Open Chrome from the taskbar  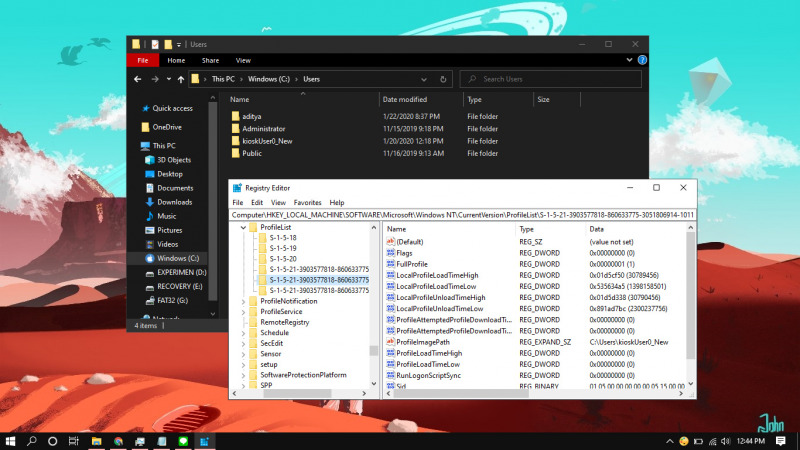(118, 441)
